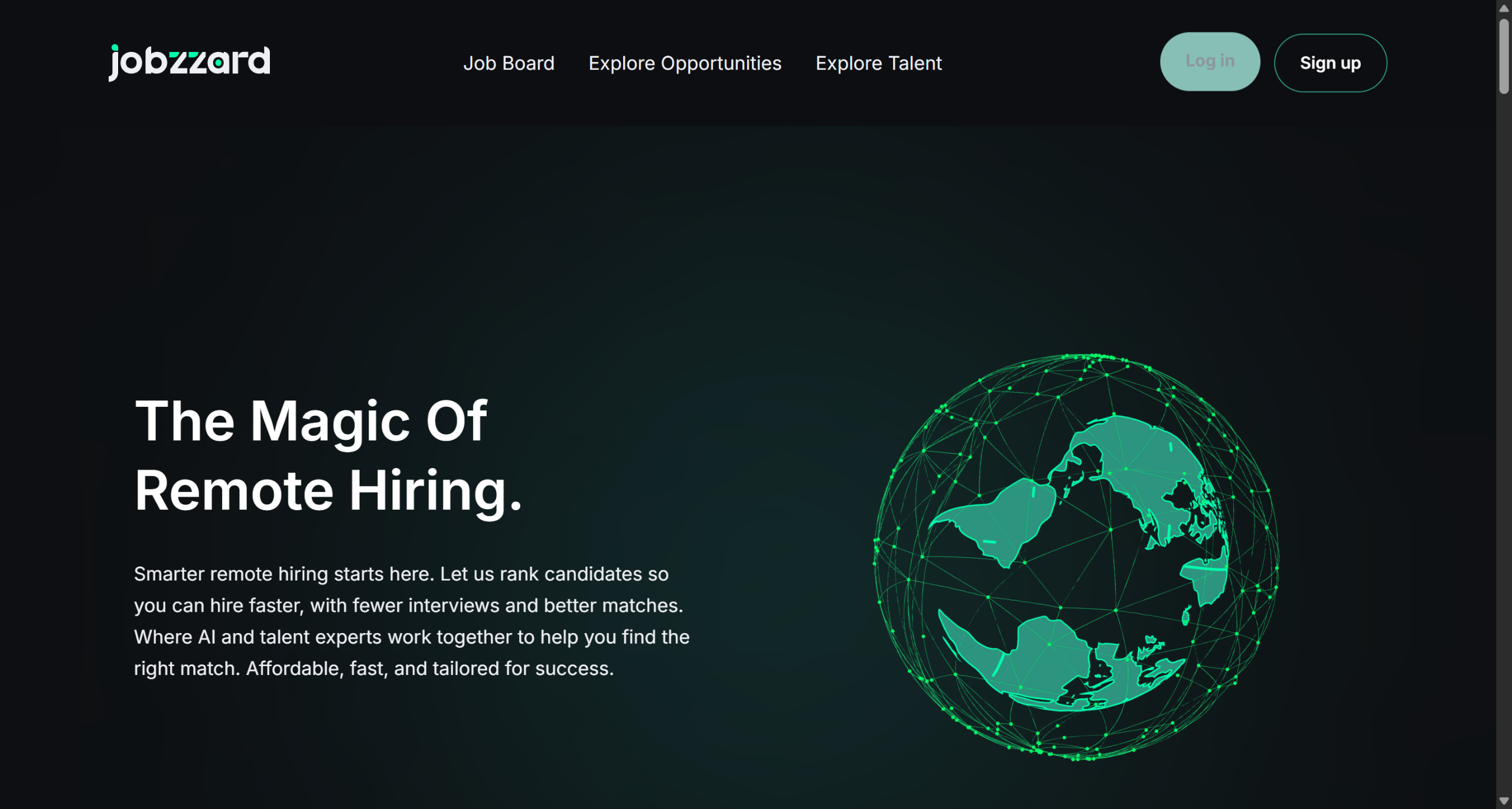This screenshot has width=1512, height=809.
Task: Click the scrollbar down arrow
Action: (x=1504, y=801)
